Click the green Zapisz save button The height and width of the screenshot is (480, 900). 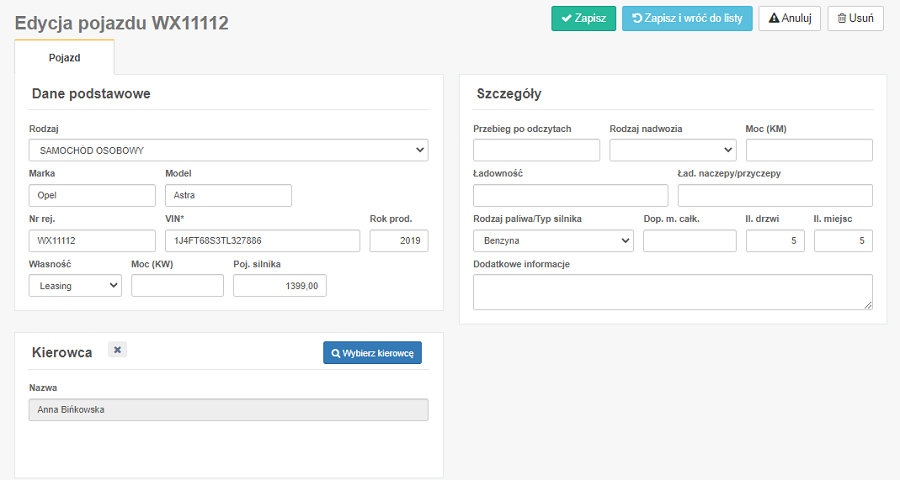[583, 18]
